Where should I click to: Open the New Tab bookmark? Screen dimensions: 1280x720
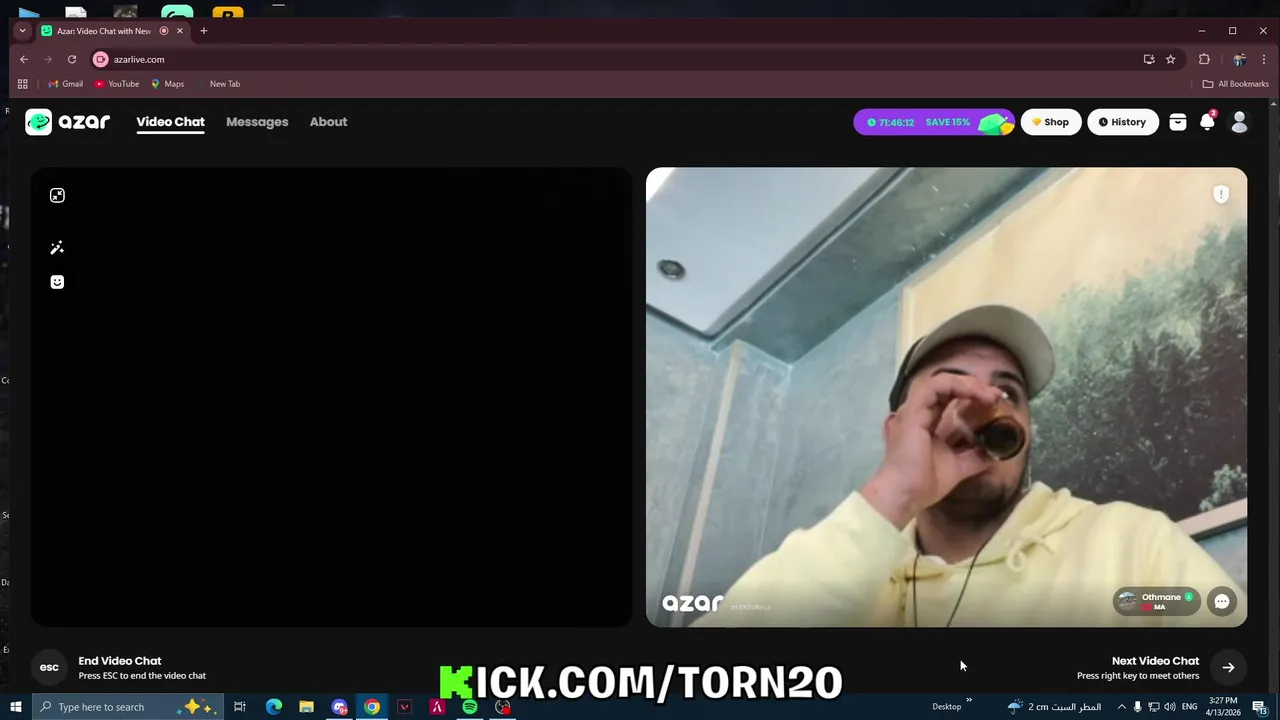click(x=218, y=84)
